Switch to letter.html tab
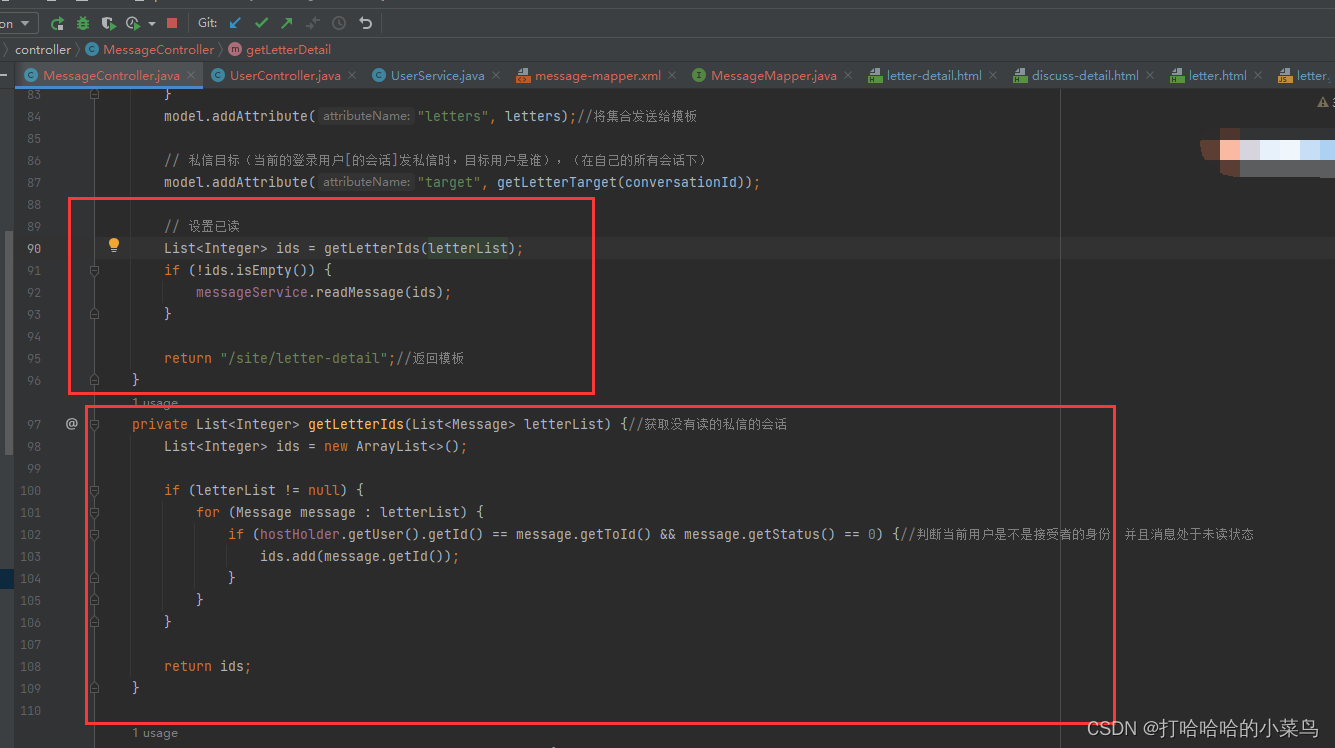 click(x=1217, y=75)
